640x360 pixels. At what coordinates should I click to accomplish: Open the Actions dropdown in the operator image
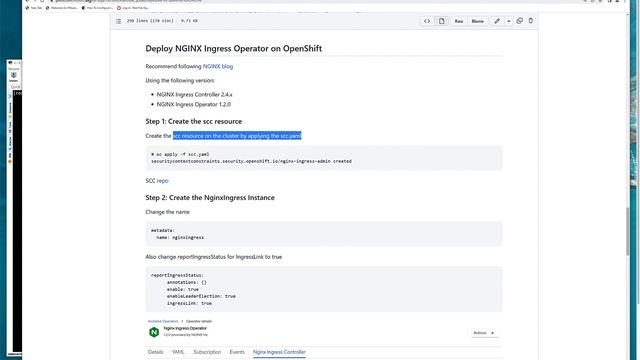484,333
